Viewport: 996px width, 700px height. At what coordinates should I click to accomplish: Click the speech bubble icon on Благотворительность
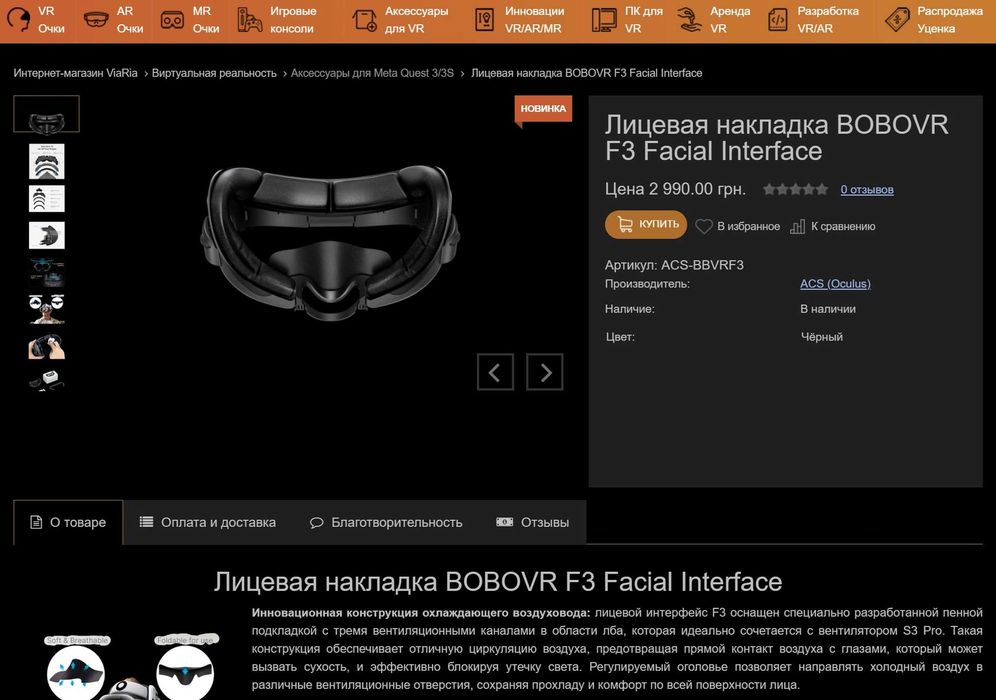click(316, 523)
